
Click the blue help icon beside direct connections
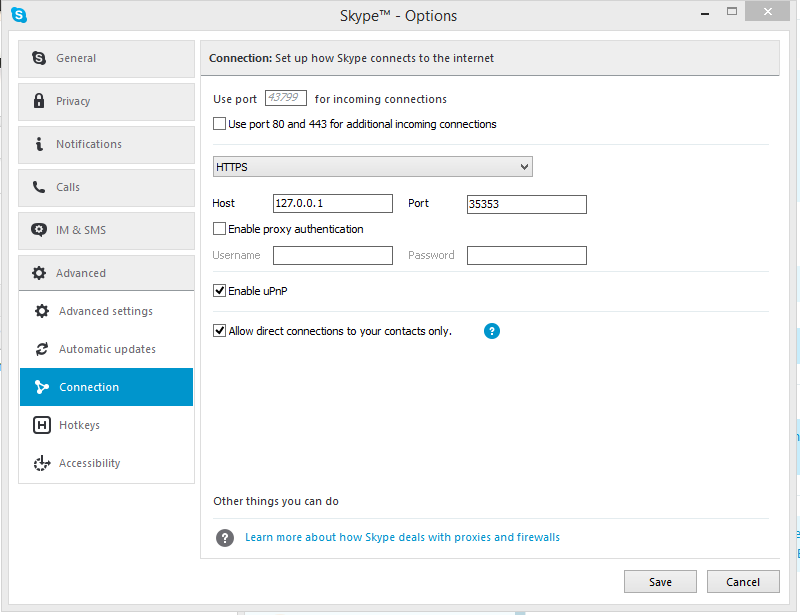492,331
